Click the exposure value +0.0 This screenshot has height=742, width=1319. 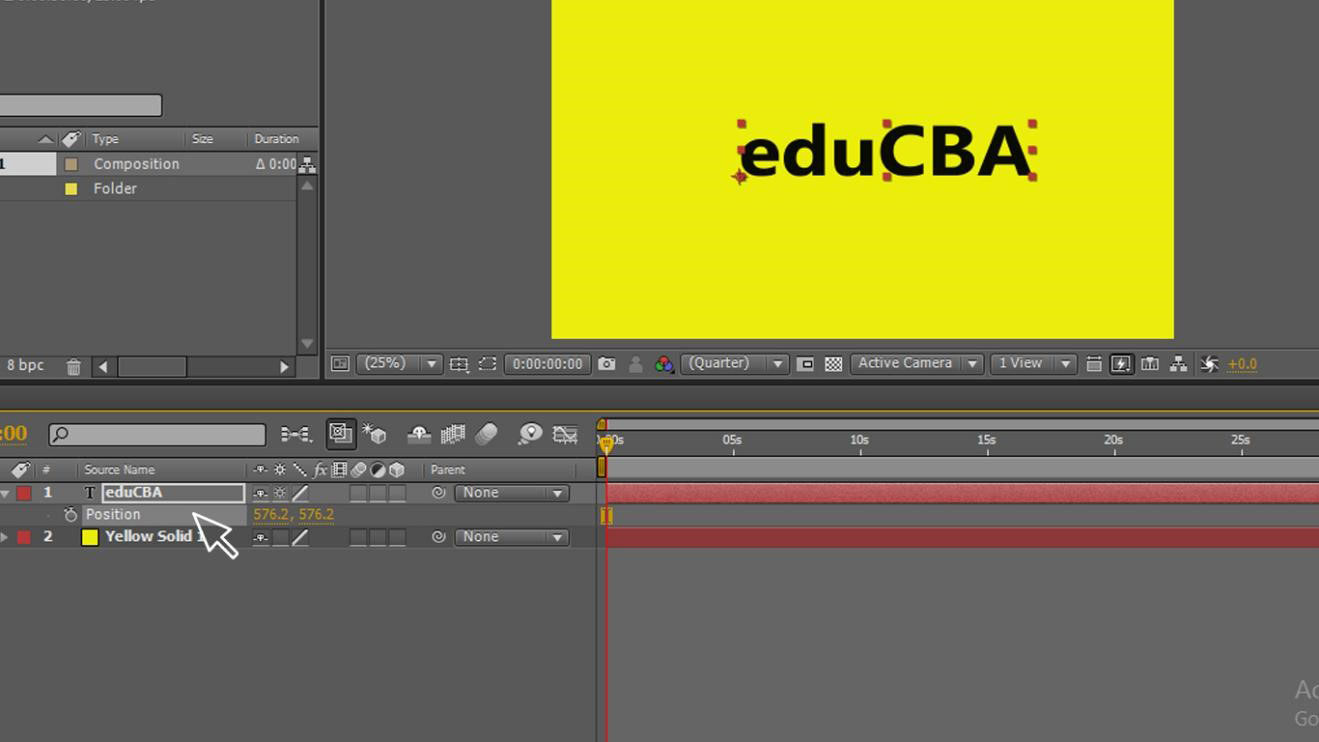point(1242,364)
